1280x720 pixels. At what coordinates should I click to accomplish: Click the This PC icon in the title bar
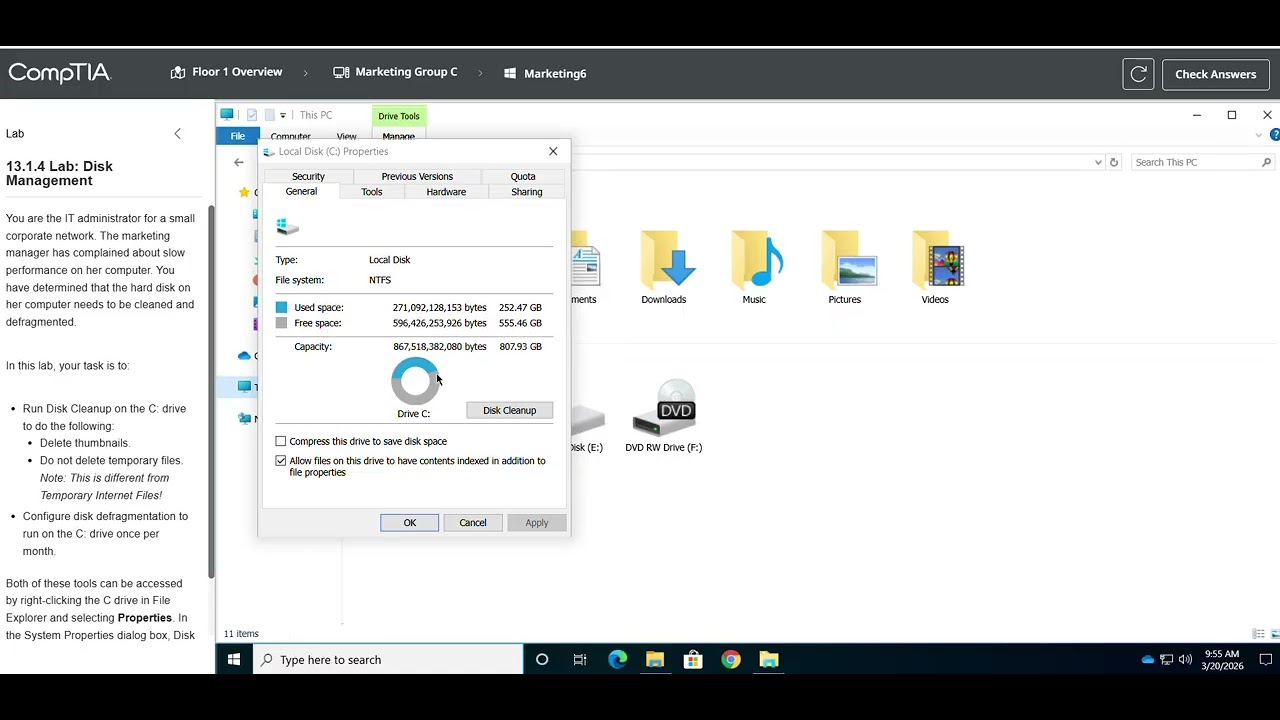tap(227, 115)
